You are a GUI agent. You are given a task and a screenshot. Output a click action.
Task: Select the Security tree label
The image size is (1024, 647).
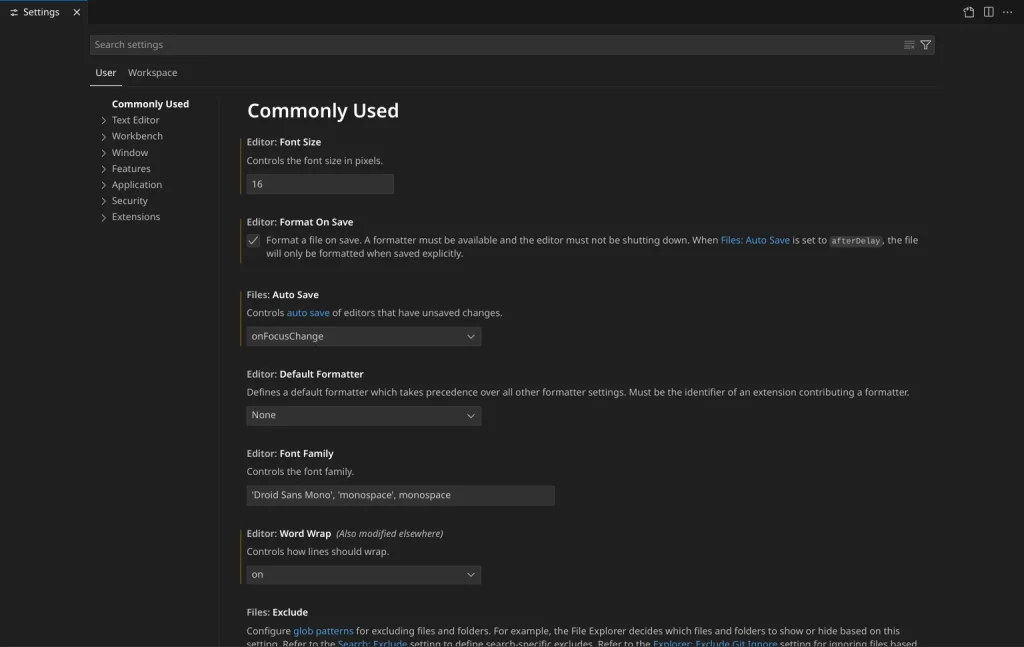point(129,200)
